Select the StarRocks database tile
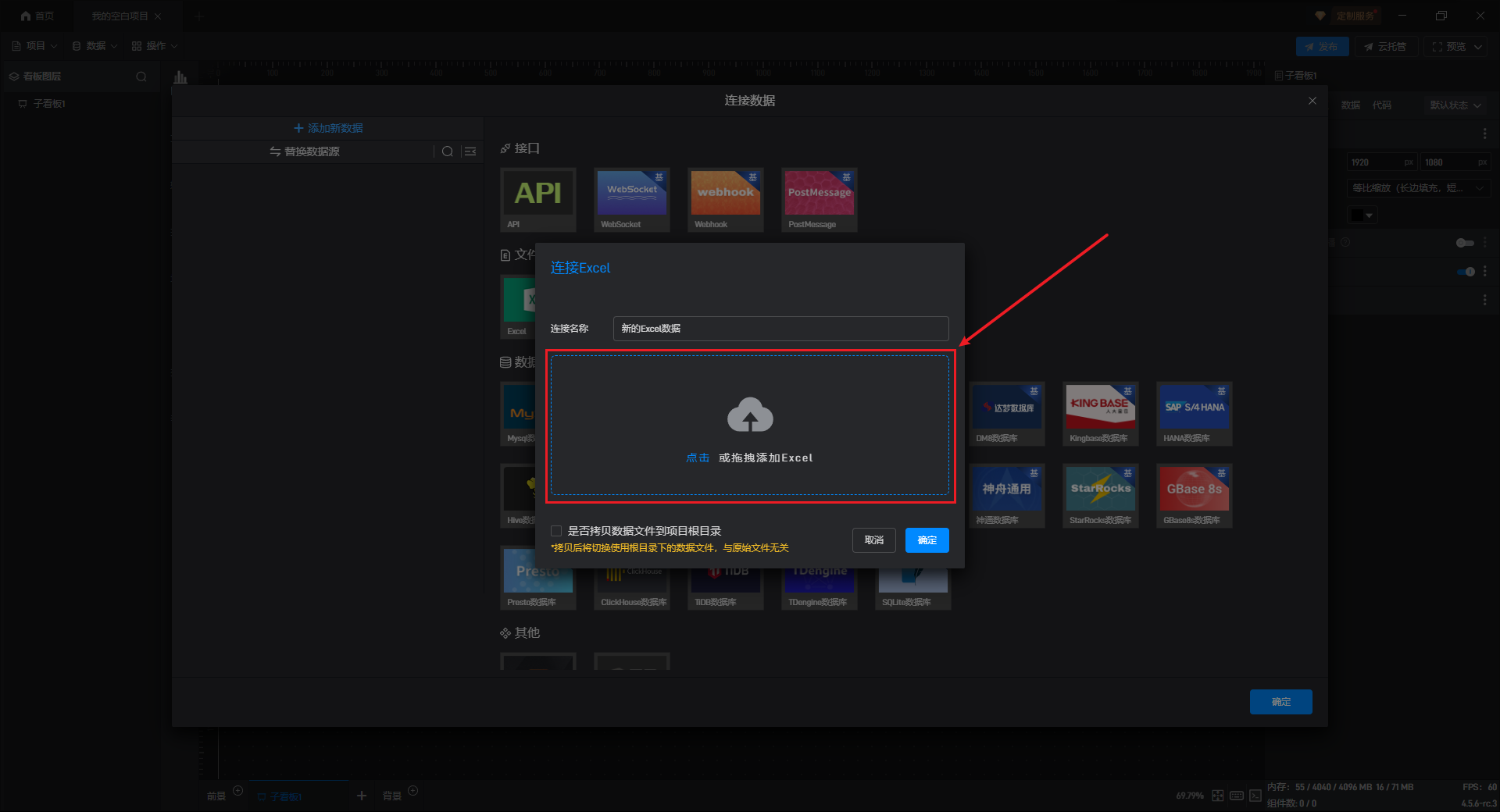Image resolution: width=1500 pixels, height=812 pixels. [1100, 489]
